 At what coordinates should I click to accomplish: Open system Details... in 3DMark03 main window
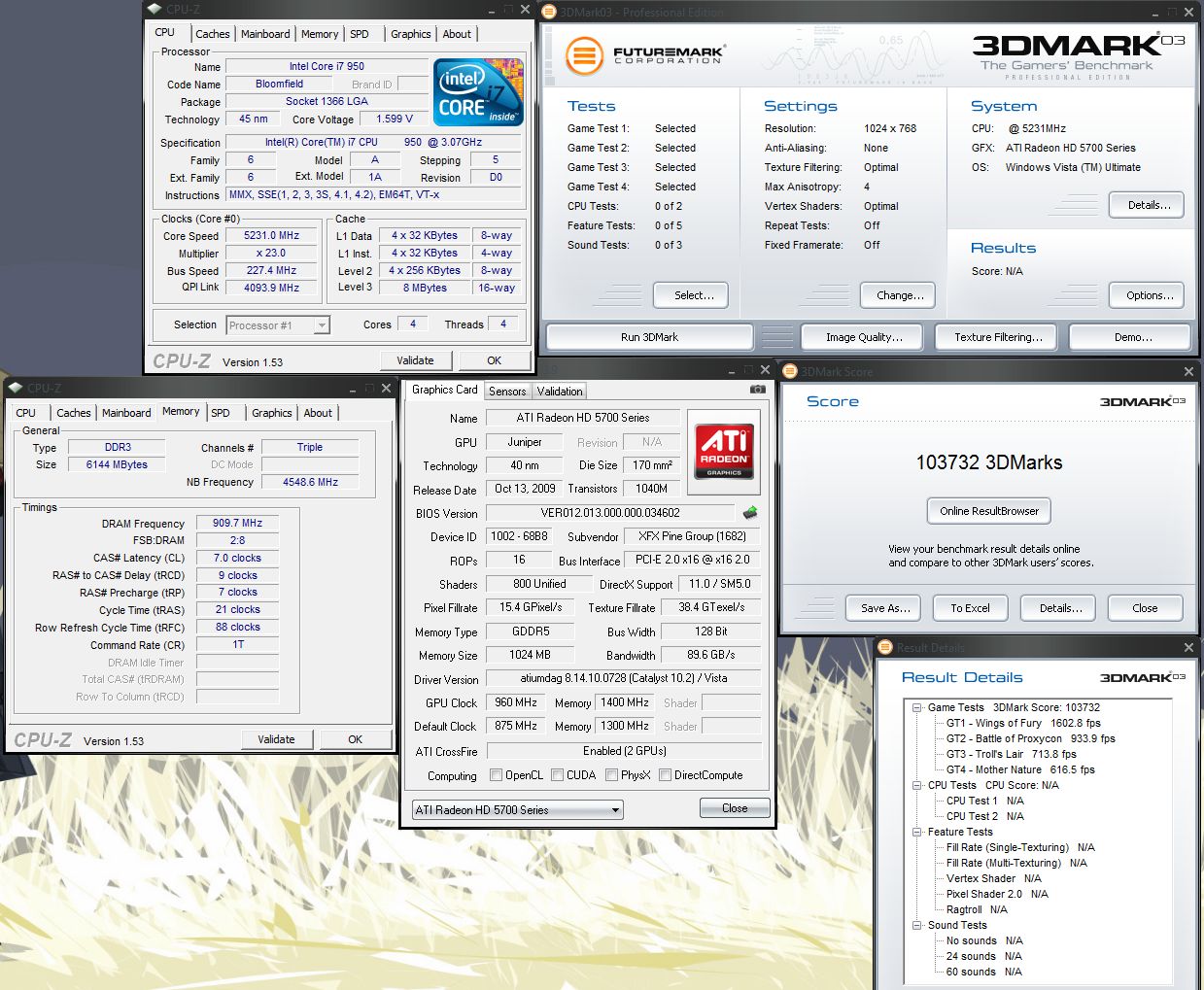point(1149,205)
